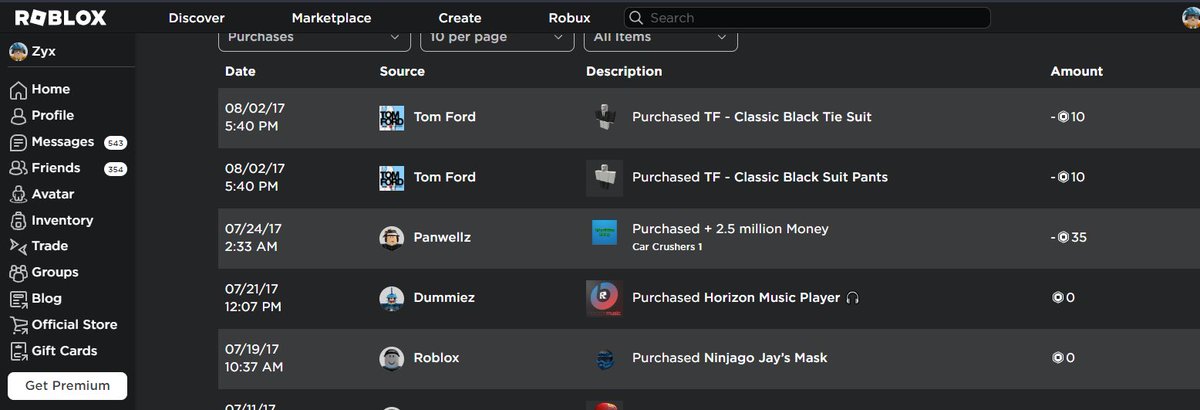Click the Date column header
1200x410 pixels.
[240, 72]
